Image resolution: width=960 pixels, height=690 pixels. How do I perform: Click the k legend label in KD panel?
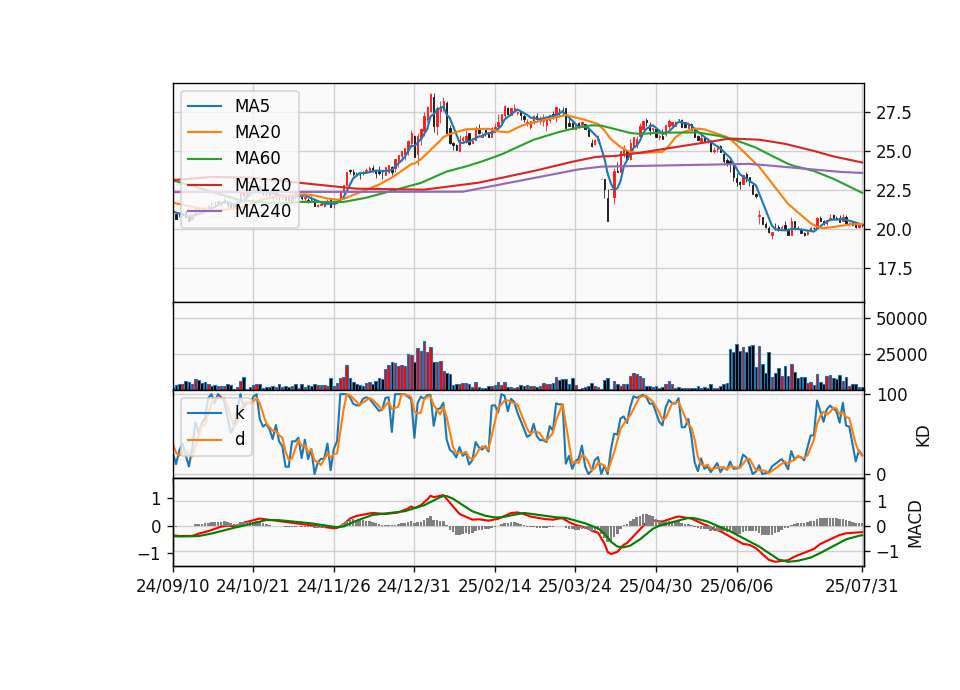point(240,413)
